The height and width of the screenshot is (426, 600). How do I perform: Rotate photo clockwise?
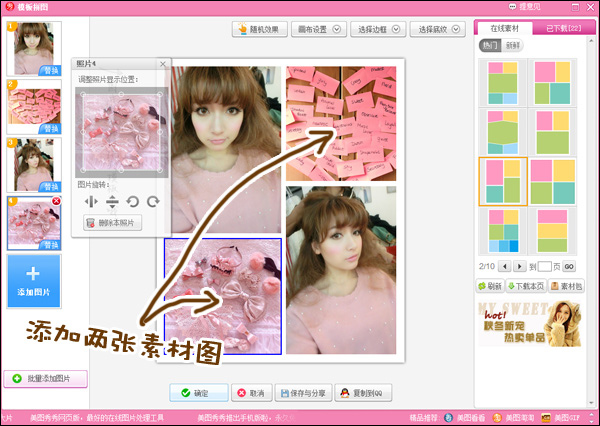[153, 201]
